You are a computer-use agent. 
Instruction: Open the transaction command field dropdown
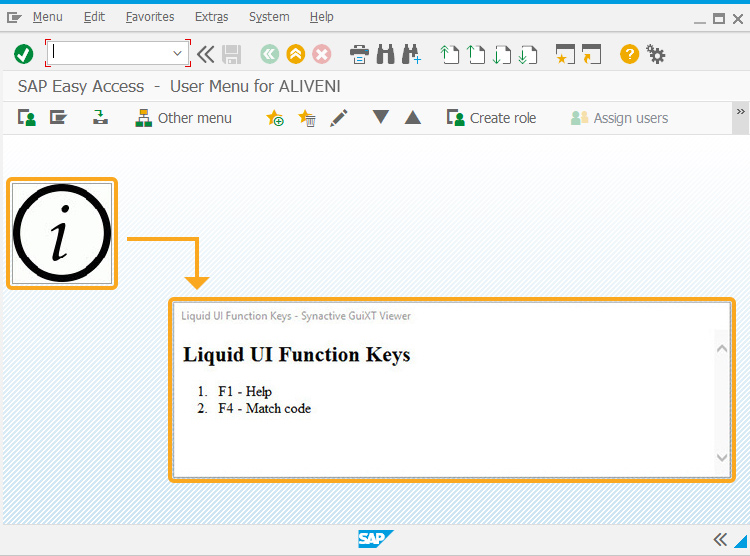[177, 53]
